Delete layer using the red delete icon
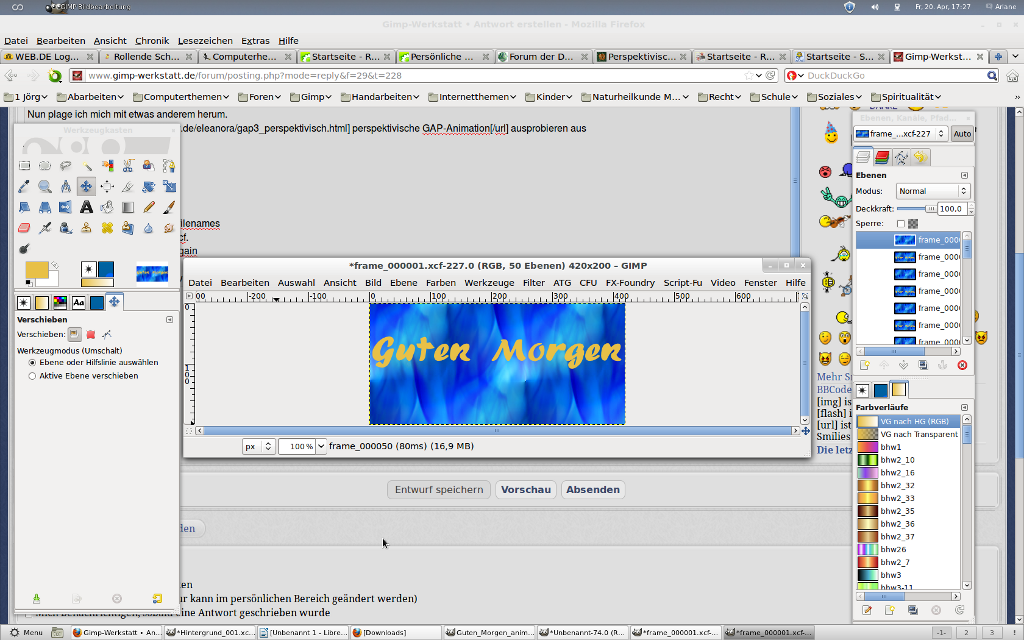The height and width of the screenshot is (640, 1024). pos(962,365)
